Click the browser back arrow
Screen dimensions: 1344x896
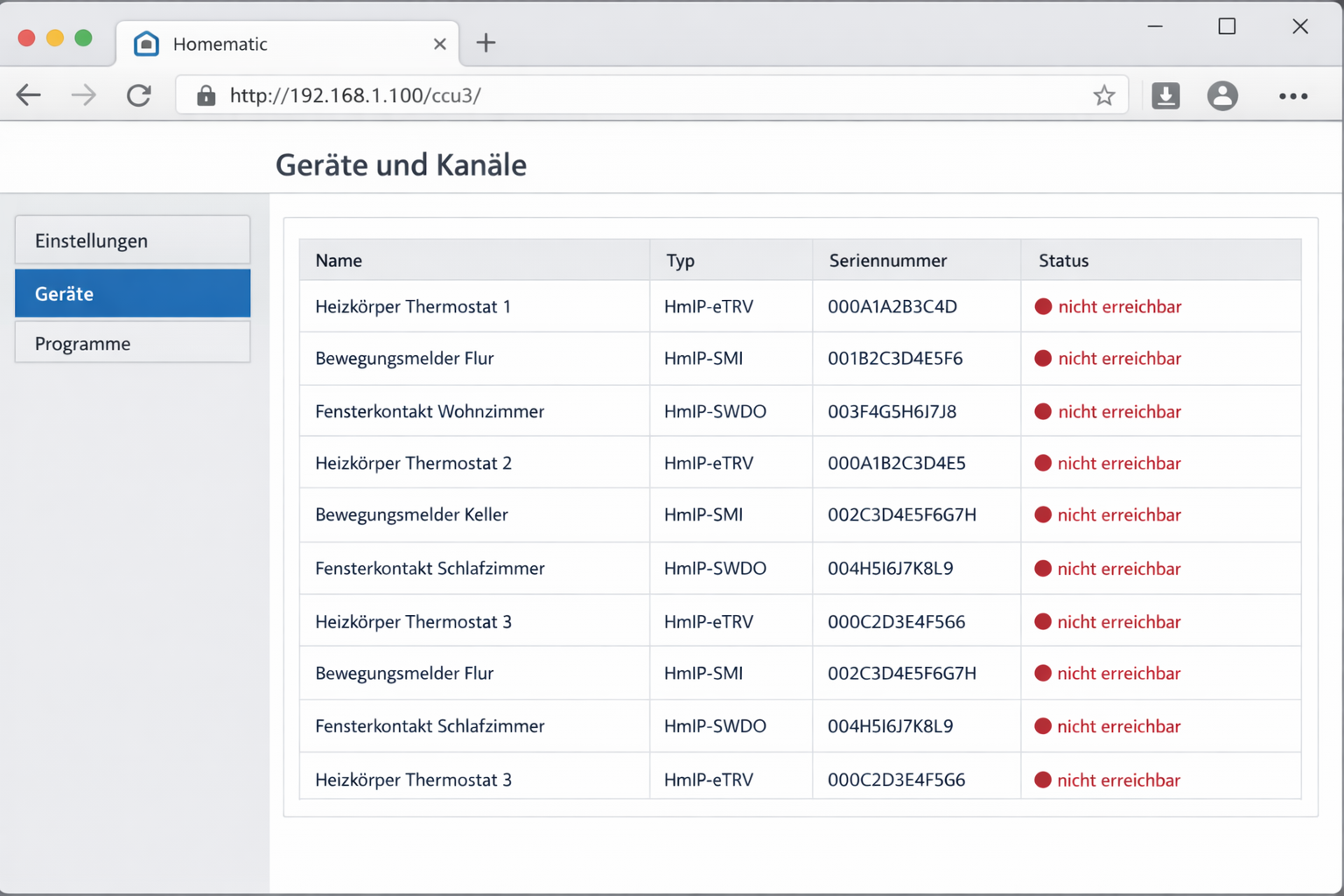point(29,95)
